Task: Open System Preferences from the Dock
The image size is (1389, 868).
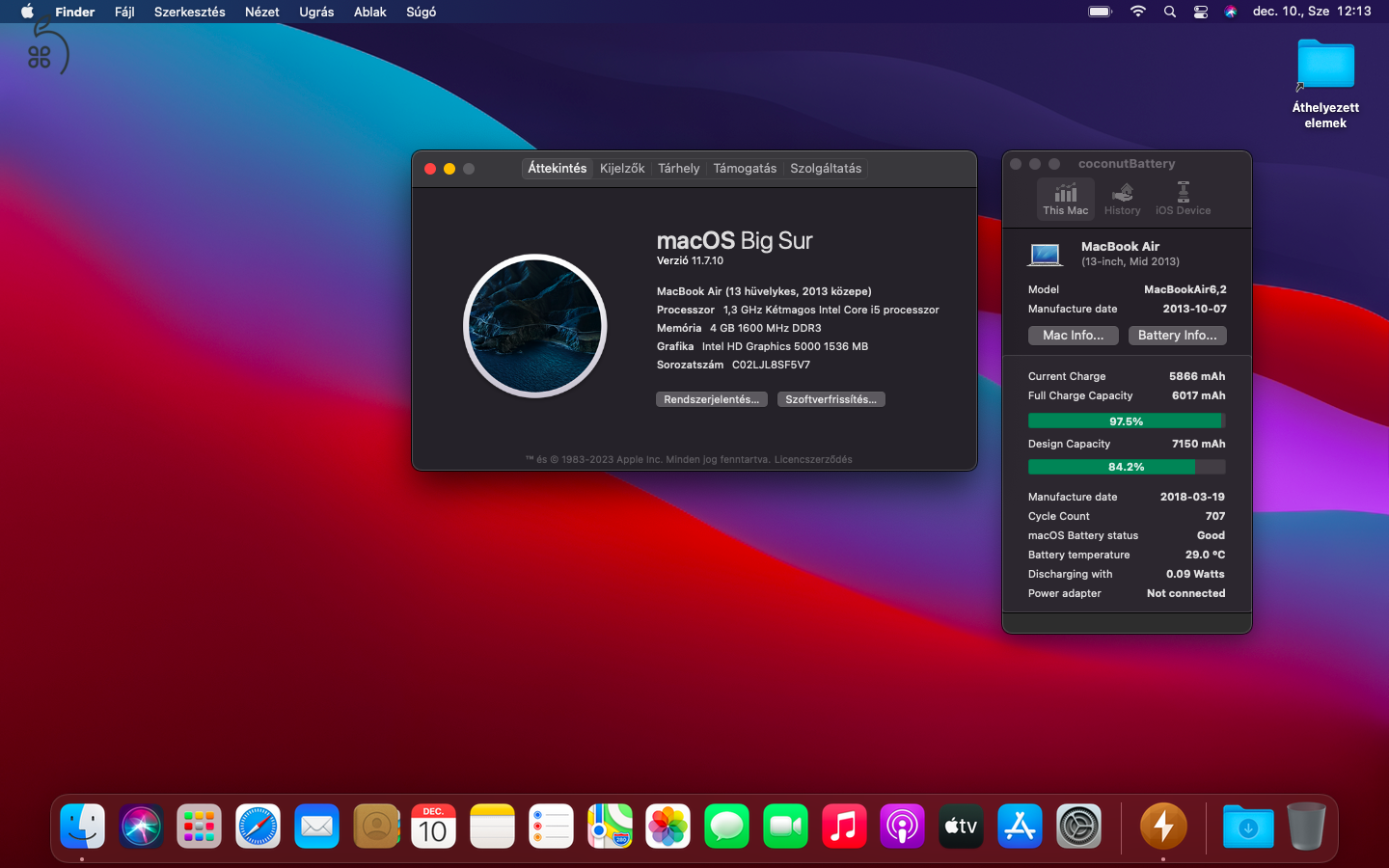Action: click(x=1078, y=827)
